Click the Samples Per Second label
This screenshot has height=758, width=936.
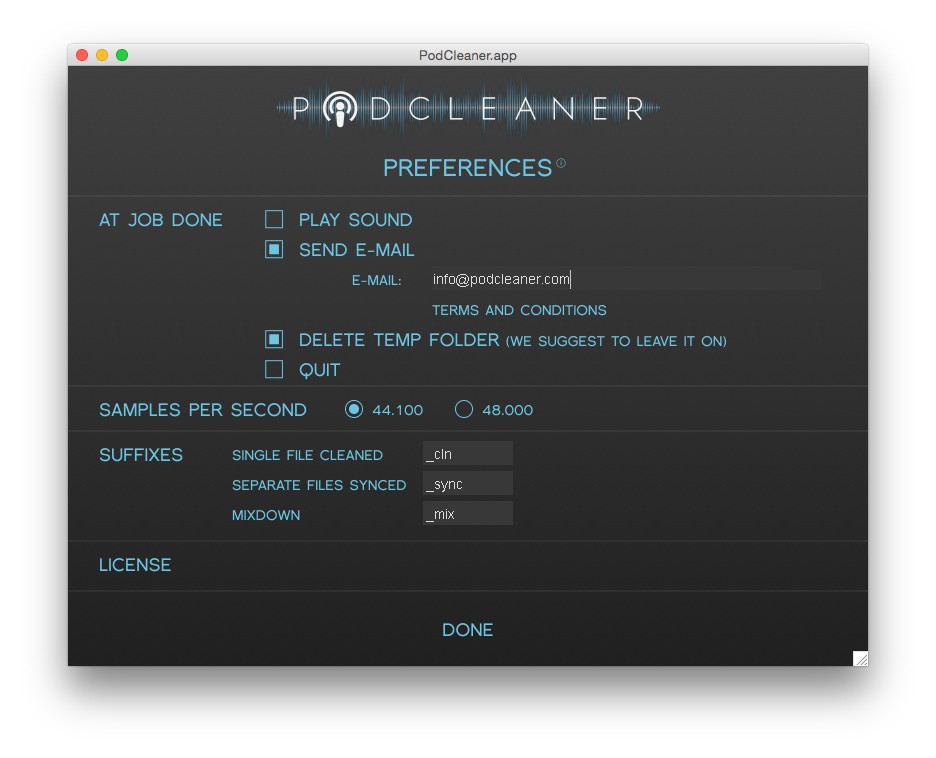pyautogui.click(x=203, y=410)
